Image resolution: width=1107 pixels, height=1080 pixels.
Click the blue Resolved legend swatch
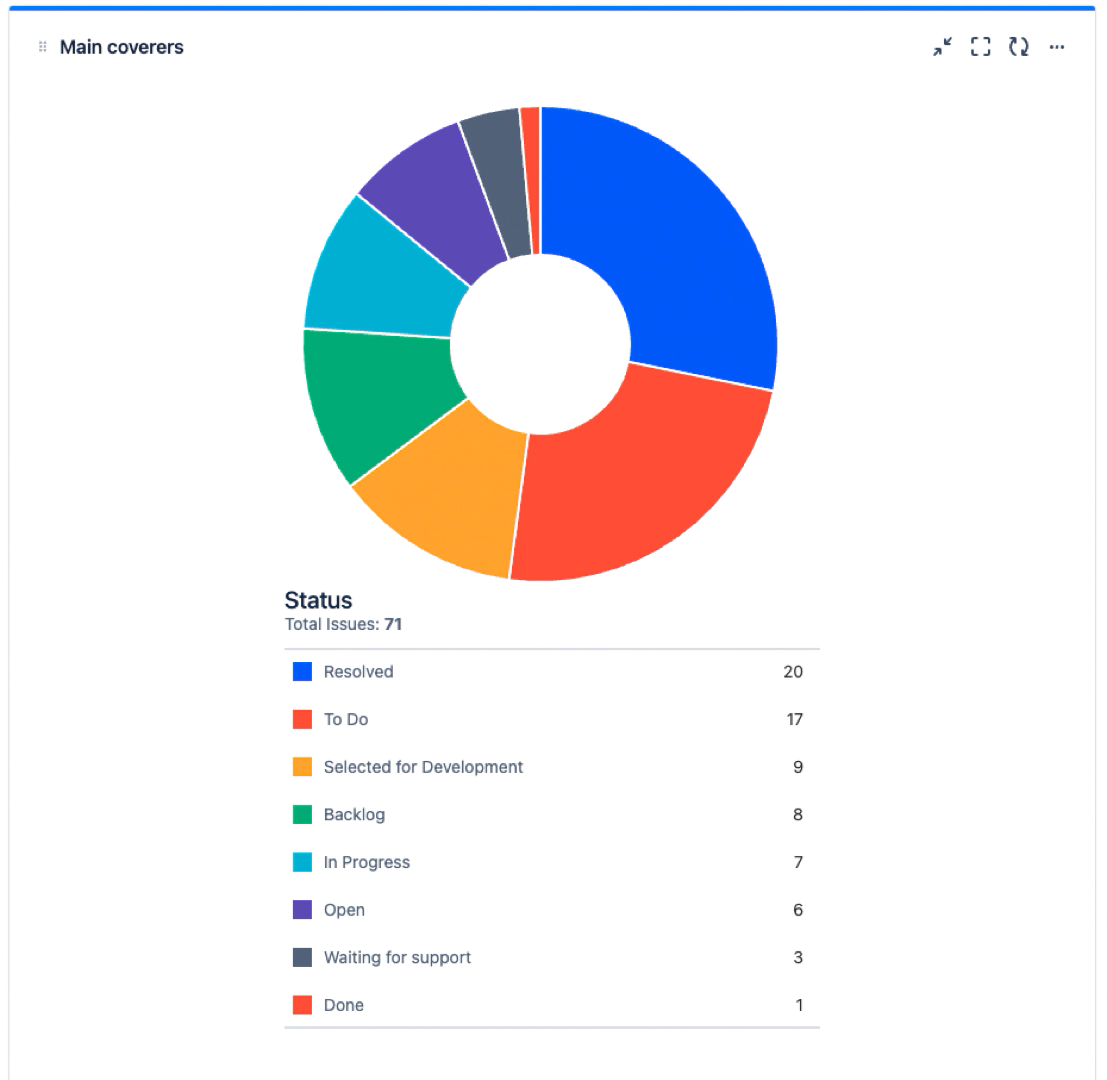pos(302,672)
